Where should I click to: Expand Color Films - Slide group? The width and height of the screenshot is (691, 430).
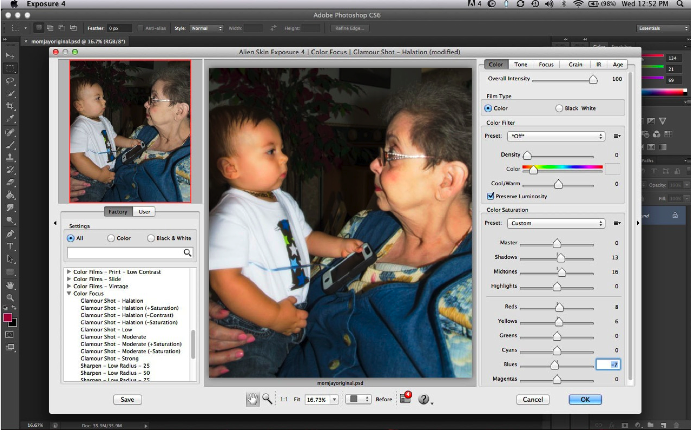click(x=69, y=279)
